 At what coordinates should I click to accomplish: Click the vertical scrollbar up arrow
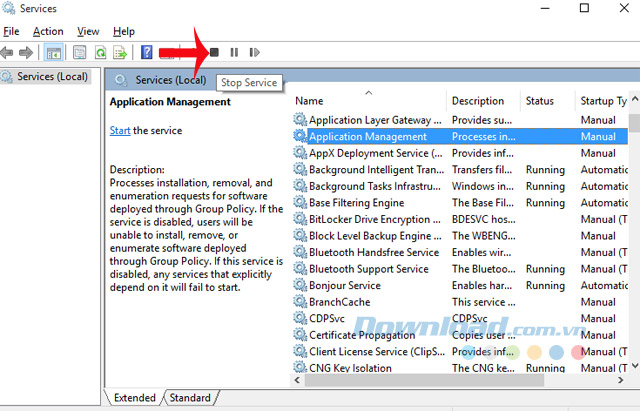tap(635, 99)
